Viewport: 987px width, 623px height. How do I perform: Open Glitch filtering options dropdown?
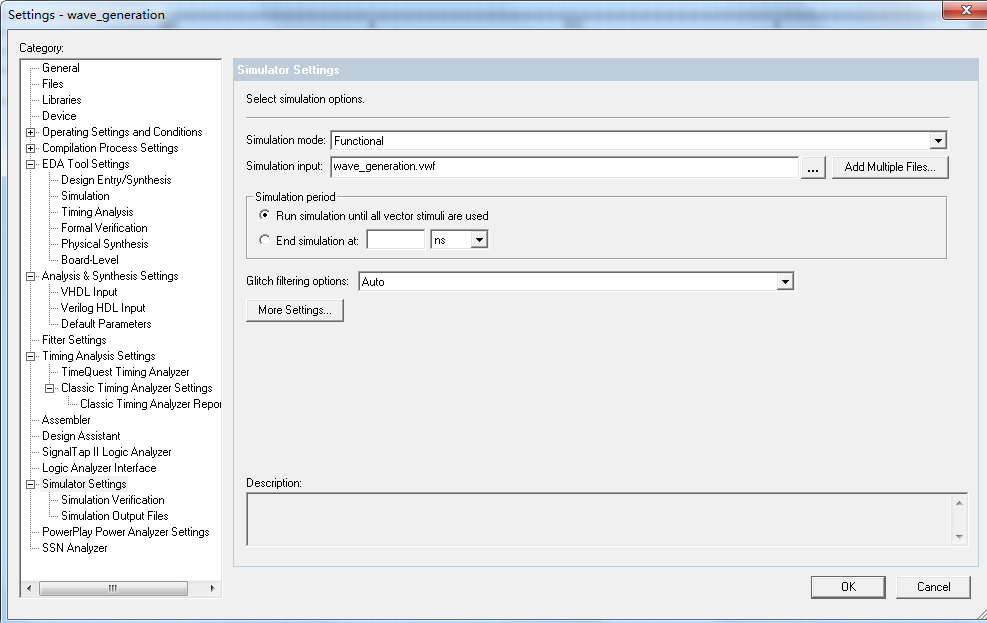tap(784, 281)
